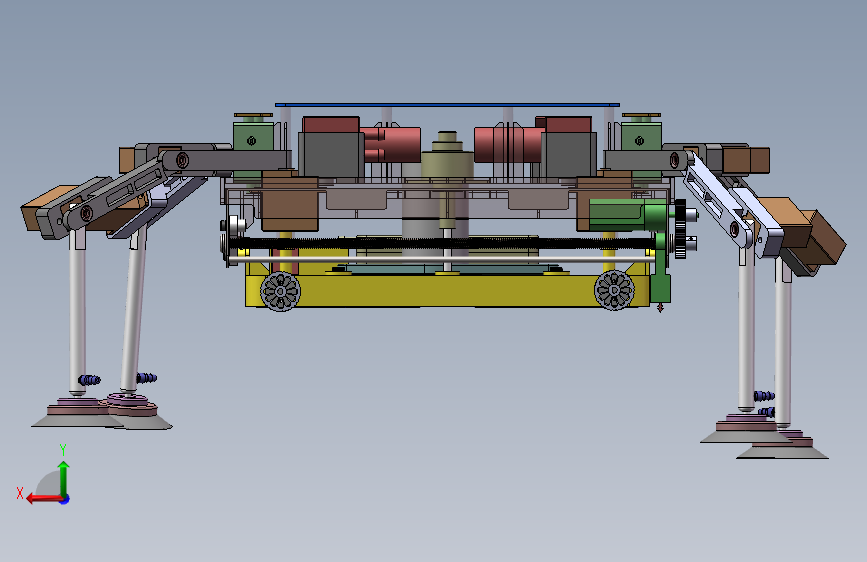Screen dimensions: 867x562
Task: Select the blue origin ball of the triad
Action: [x=65, y=499]
